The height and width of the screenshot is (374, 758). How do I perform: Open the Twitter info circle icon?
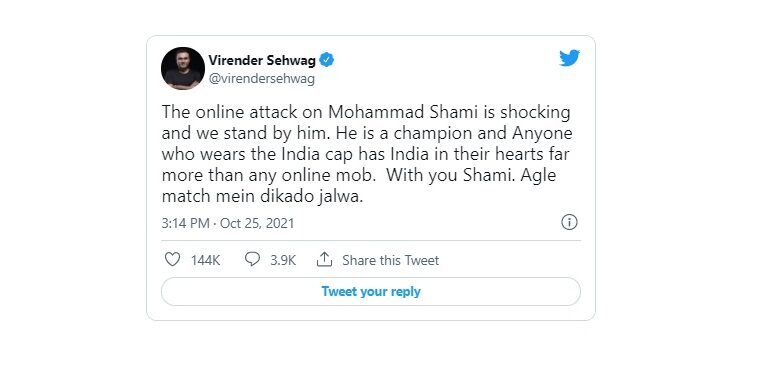click(x=569, y=222)
